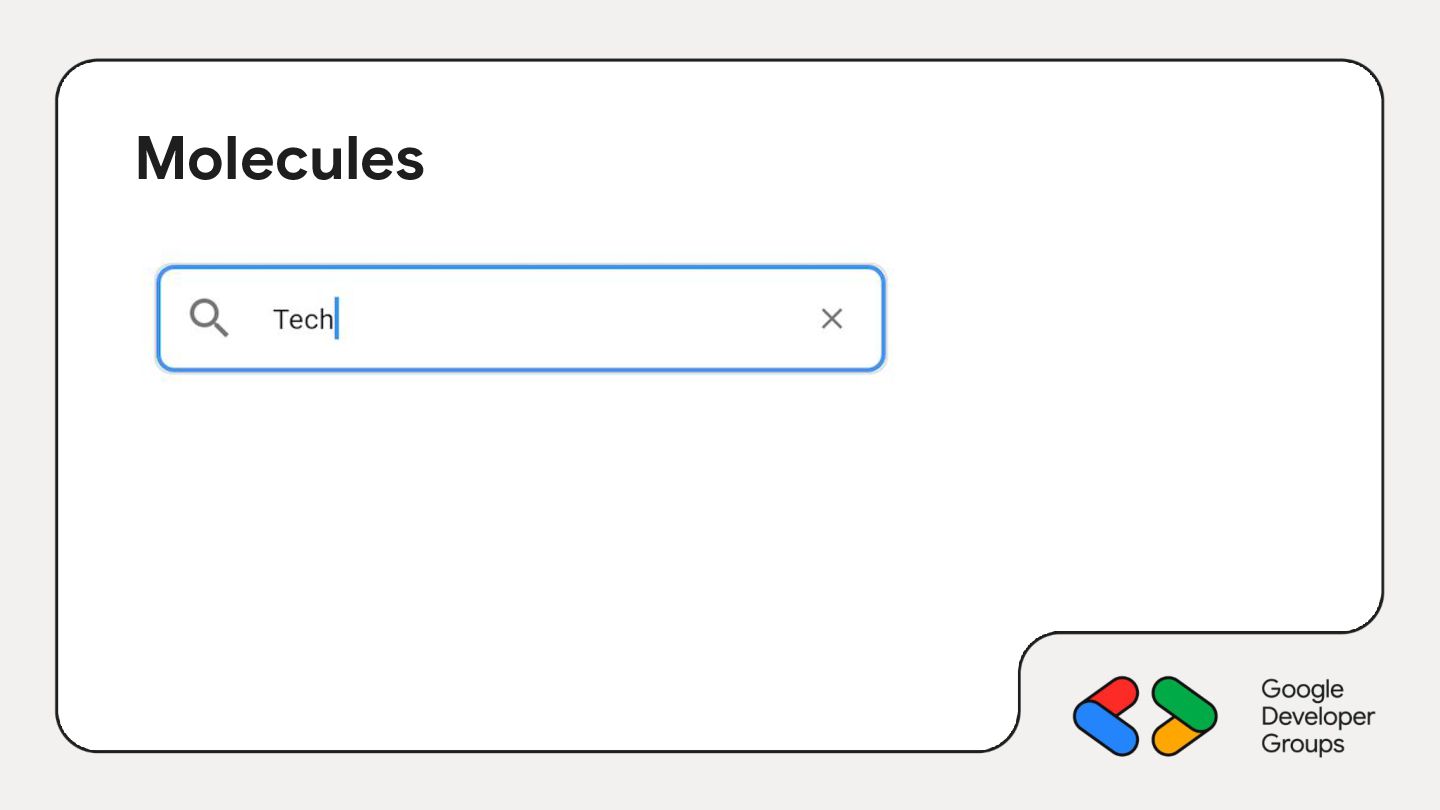1440x810 pixels.
Task: Click the yellow segment of the logo
Action: click(1175, 737)
